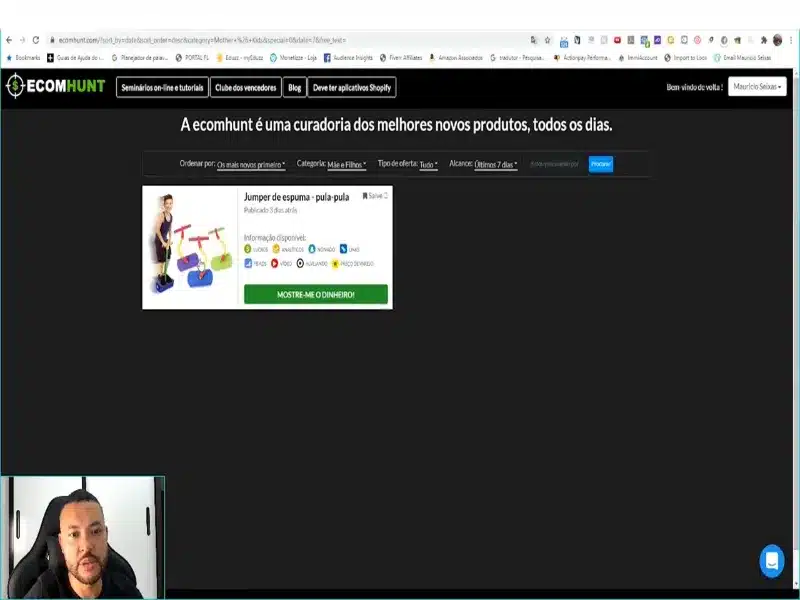Viewport: 800px width, 600px height.
Task: Go back in the browser
Action: pyautogui.click(x=9, y=40)
